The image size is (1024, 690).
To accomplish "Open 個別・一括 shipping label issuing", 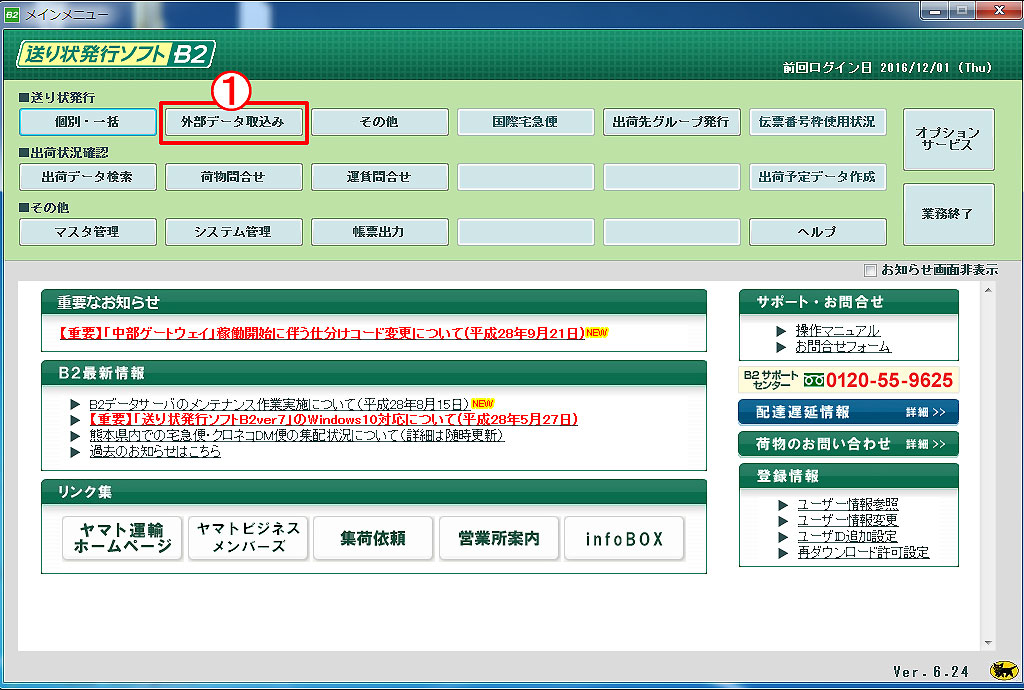I will pos(88,122).
